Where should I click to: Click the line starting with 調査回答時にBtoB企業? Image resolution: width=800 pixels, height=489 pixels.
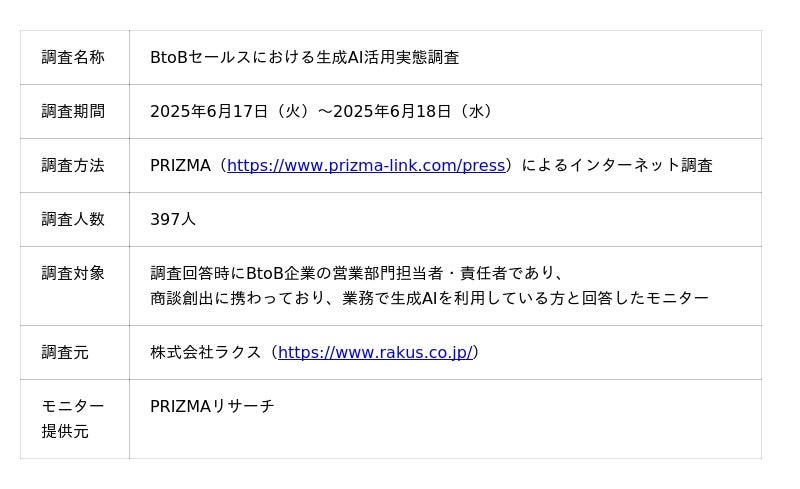tap(357, 273)
